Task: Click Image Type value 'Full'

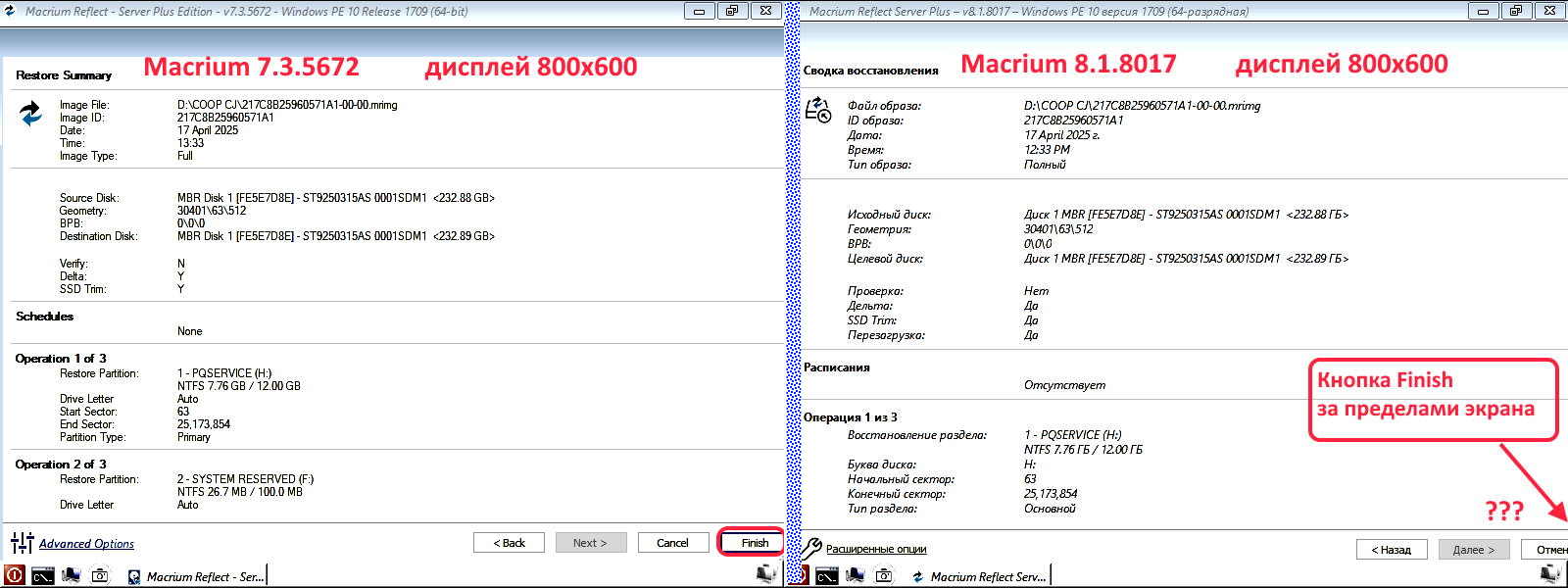Action: tap(185, 156)
